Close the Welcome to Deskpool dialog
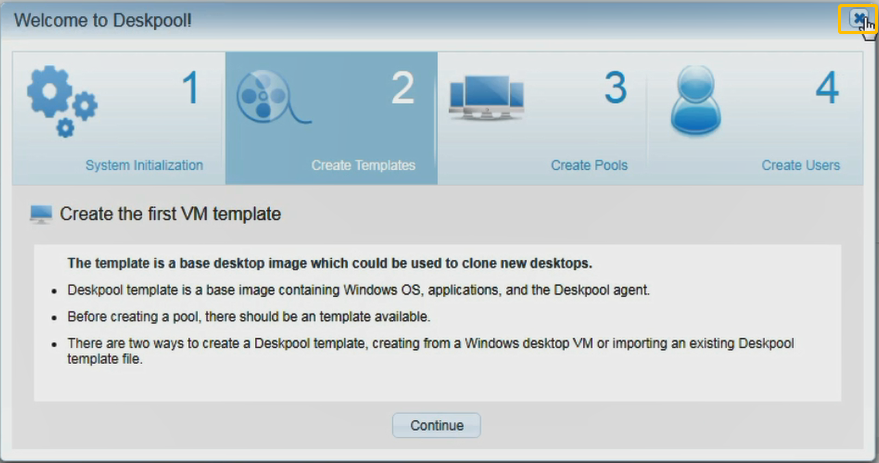The width and height of the screenshot is (879, 463). click(x=858, y=19)
